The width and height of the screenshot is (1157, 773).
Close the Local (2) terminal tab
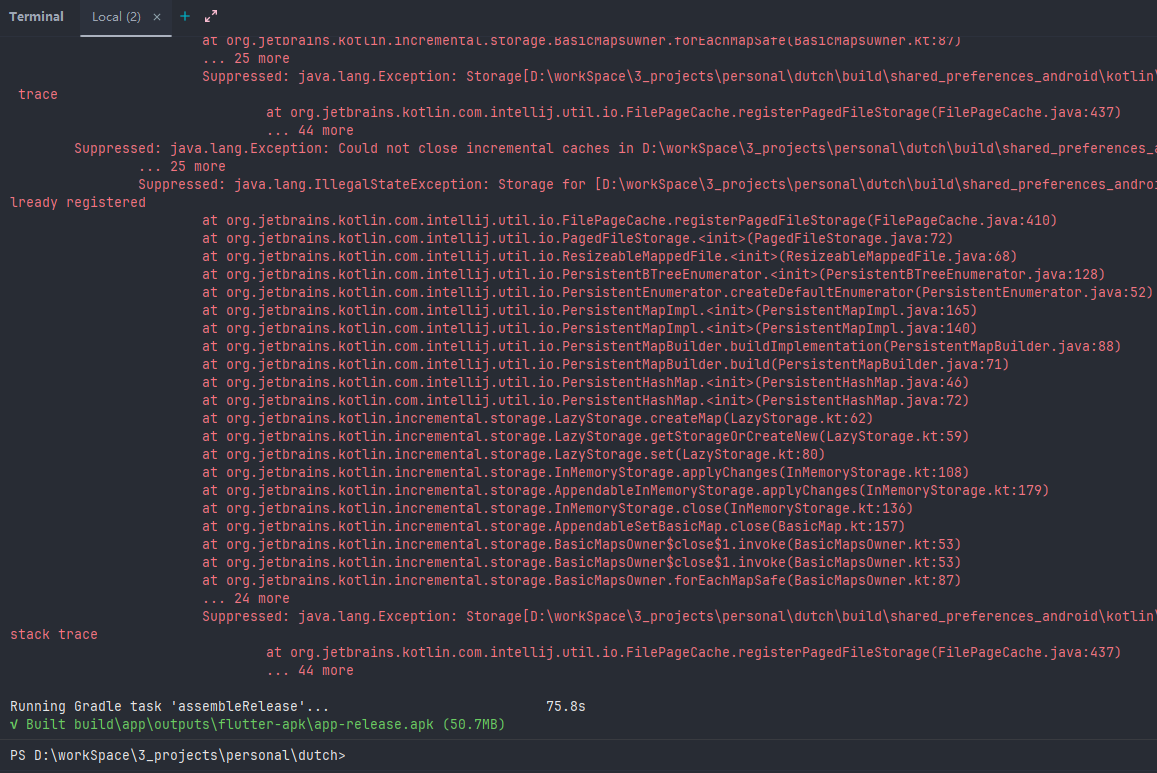[x=157, y=17]
